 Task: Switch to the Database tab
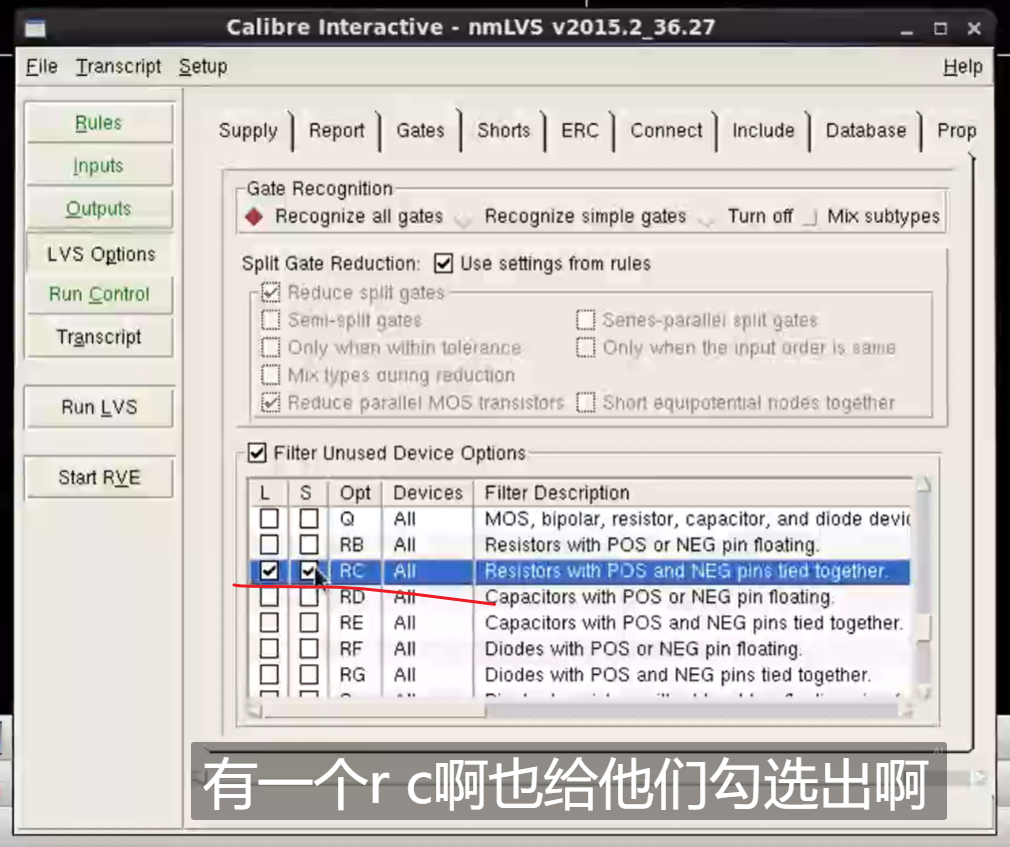pos(866,131)
